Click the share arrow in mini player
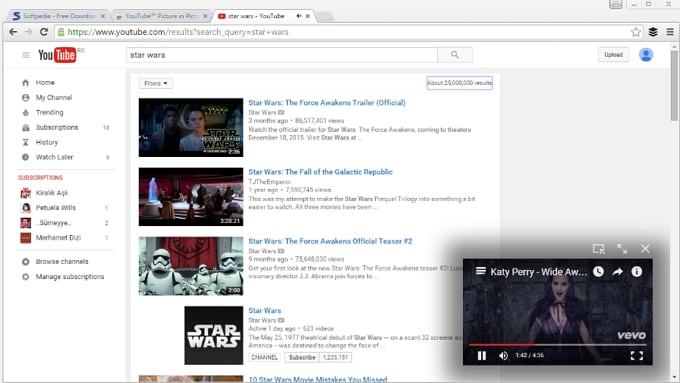This screenshot has width=680, height=383. click(x=618, y=272)
